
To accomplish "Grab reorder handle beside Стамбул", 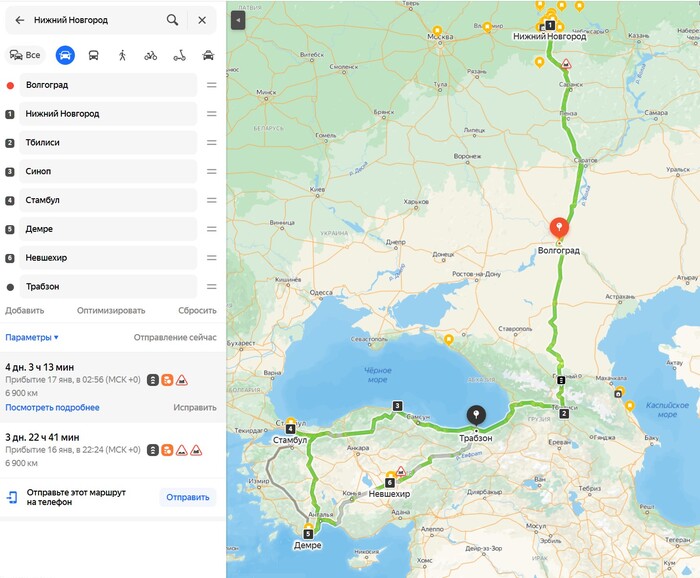I will (212, 200).
